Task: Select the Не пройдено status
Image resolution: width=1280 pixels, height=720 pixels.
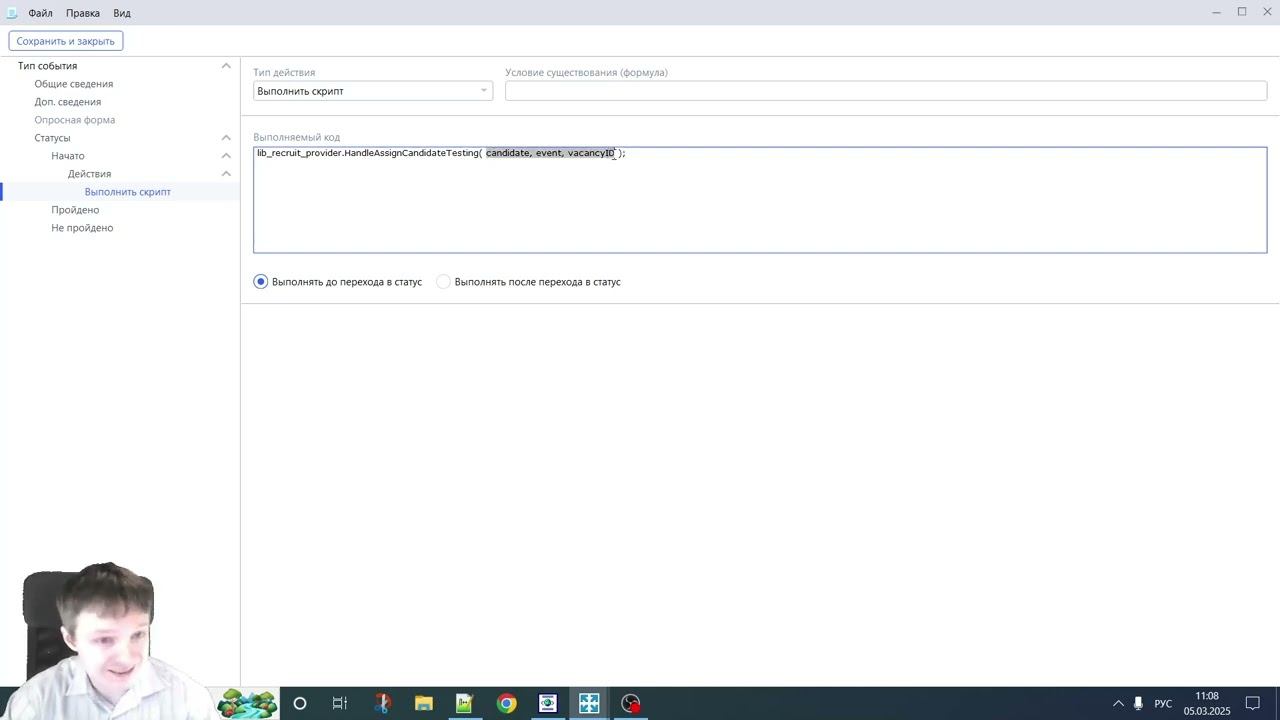Action: point(82,228)
